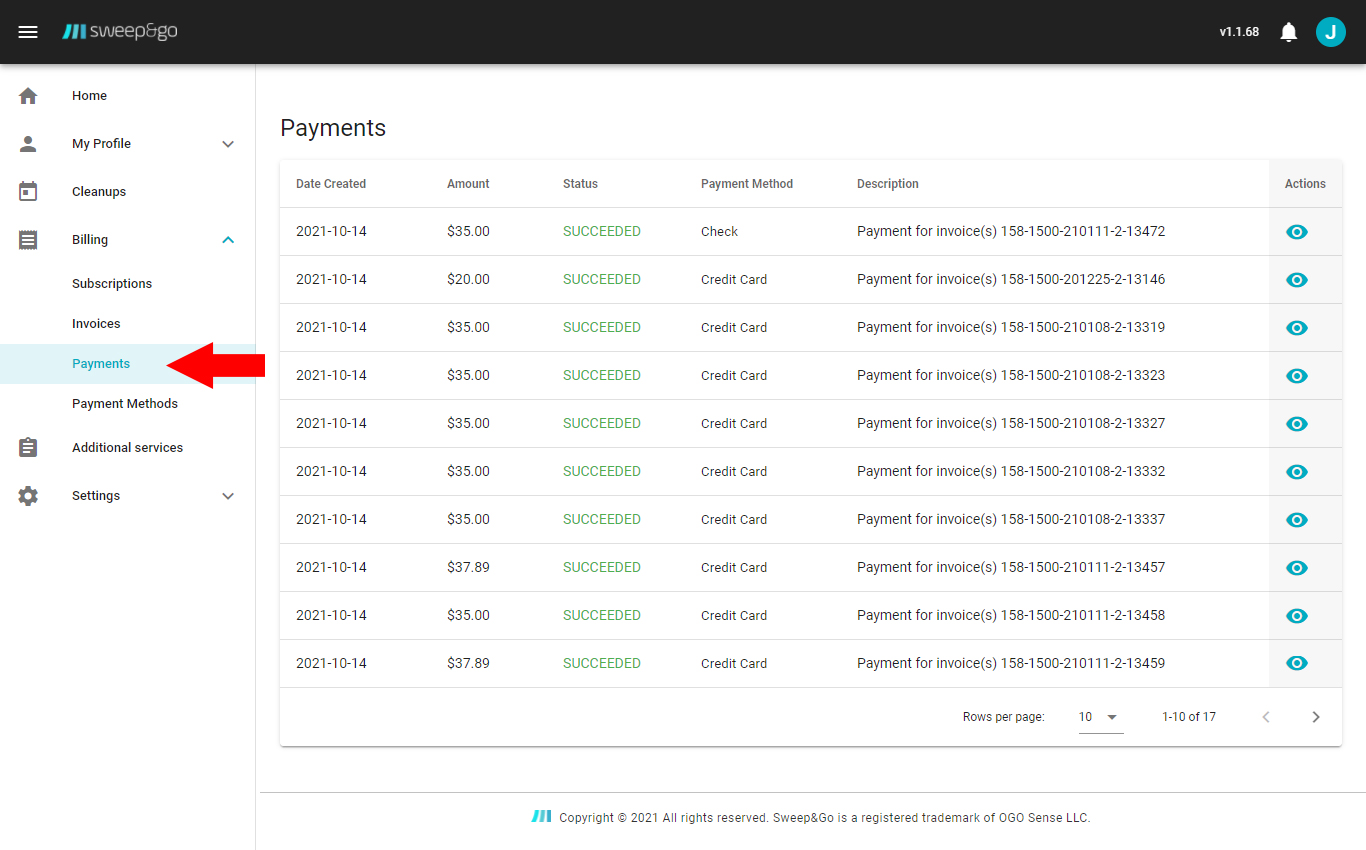The width and height of the screenshot is (1366, 850).
Task: Click the Billing sidebar icon
Action: (28, 239)
